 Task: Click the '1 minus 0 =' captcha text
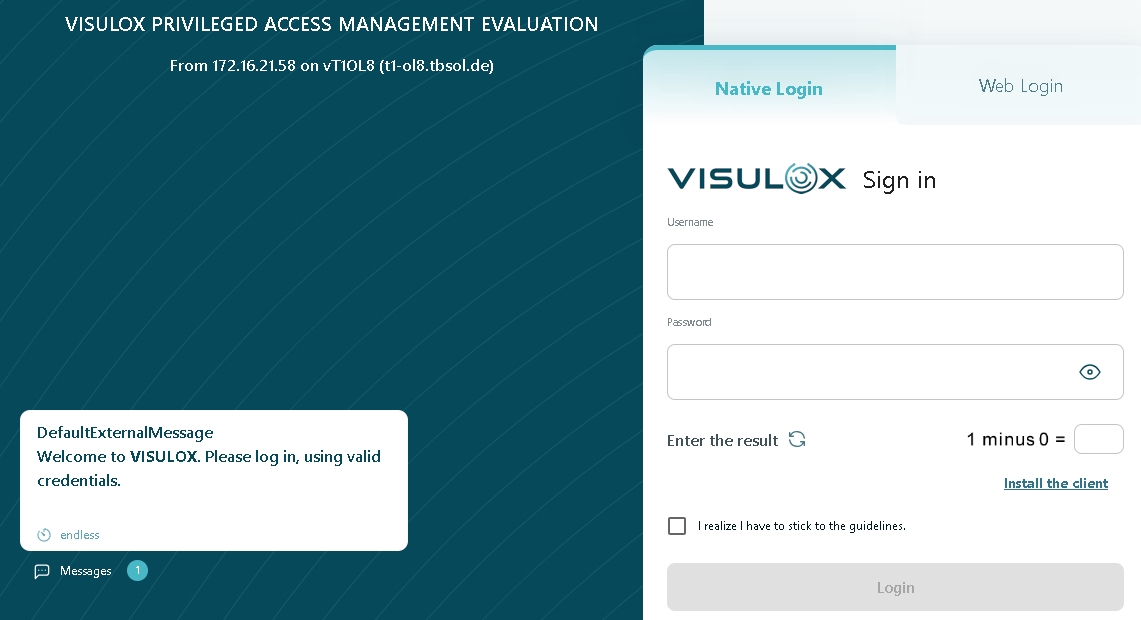1015,439
